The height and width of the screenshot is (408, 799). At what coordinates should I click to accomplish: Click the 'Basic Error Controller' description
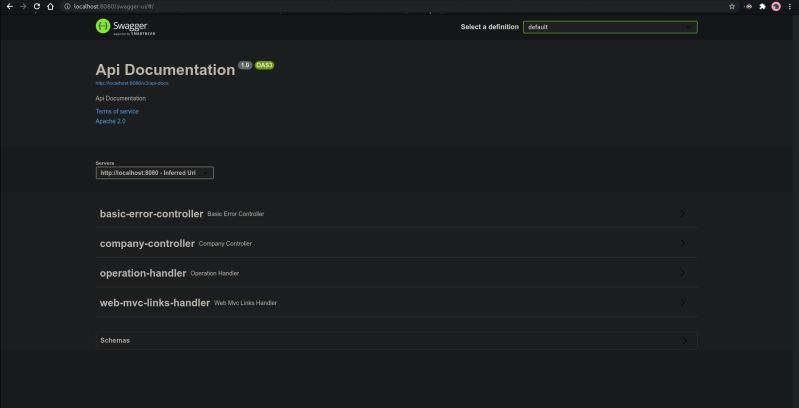(236, 214)
